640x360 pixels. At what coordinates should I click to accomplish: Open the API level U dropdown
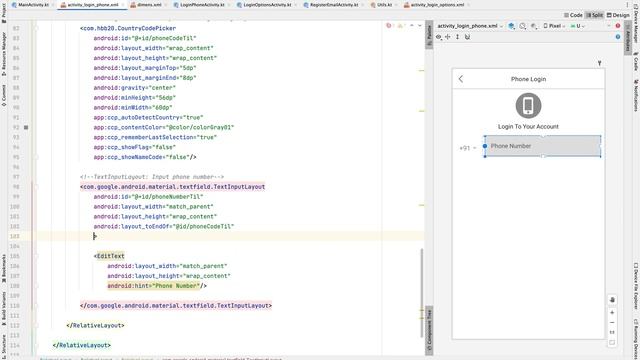click(577, 26)
